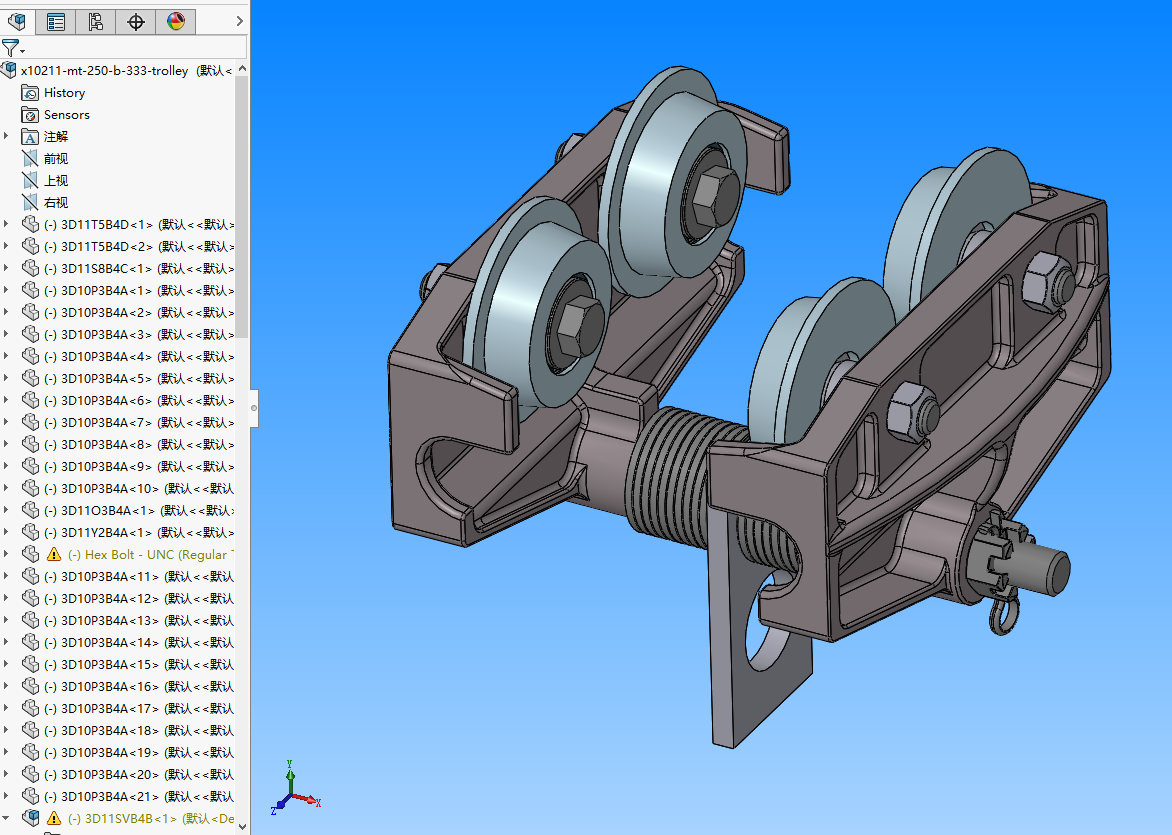Select the Hex Bolt - UNC component
Image resolution: width=1172 pixels, height=835 pixels.
150,554
